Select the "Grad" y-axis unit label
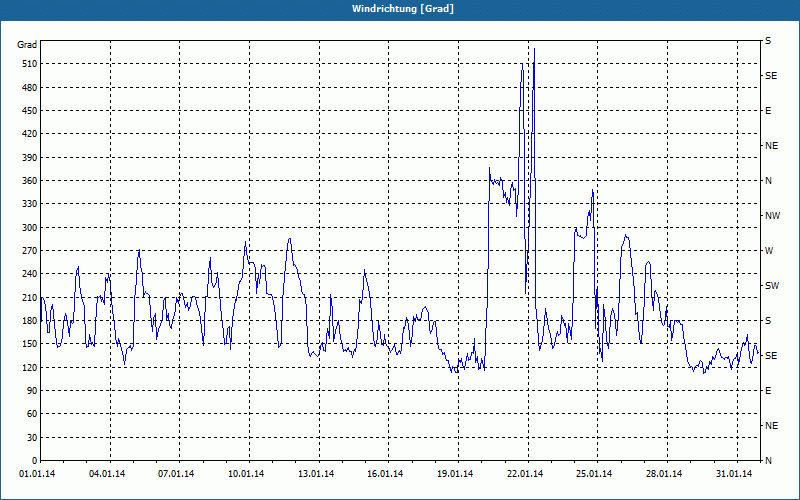This screenshot has width=800, height=500. coord(27,45)
